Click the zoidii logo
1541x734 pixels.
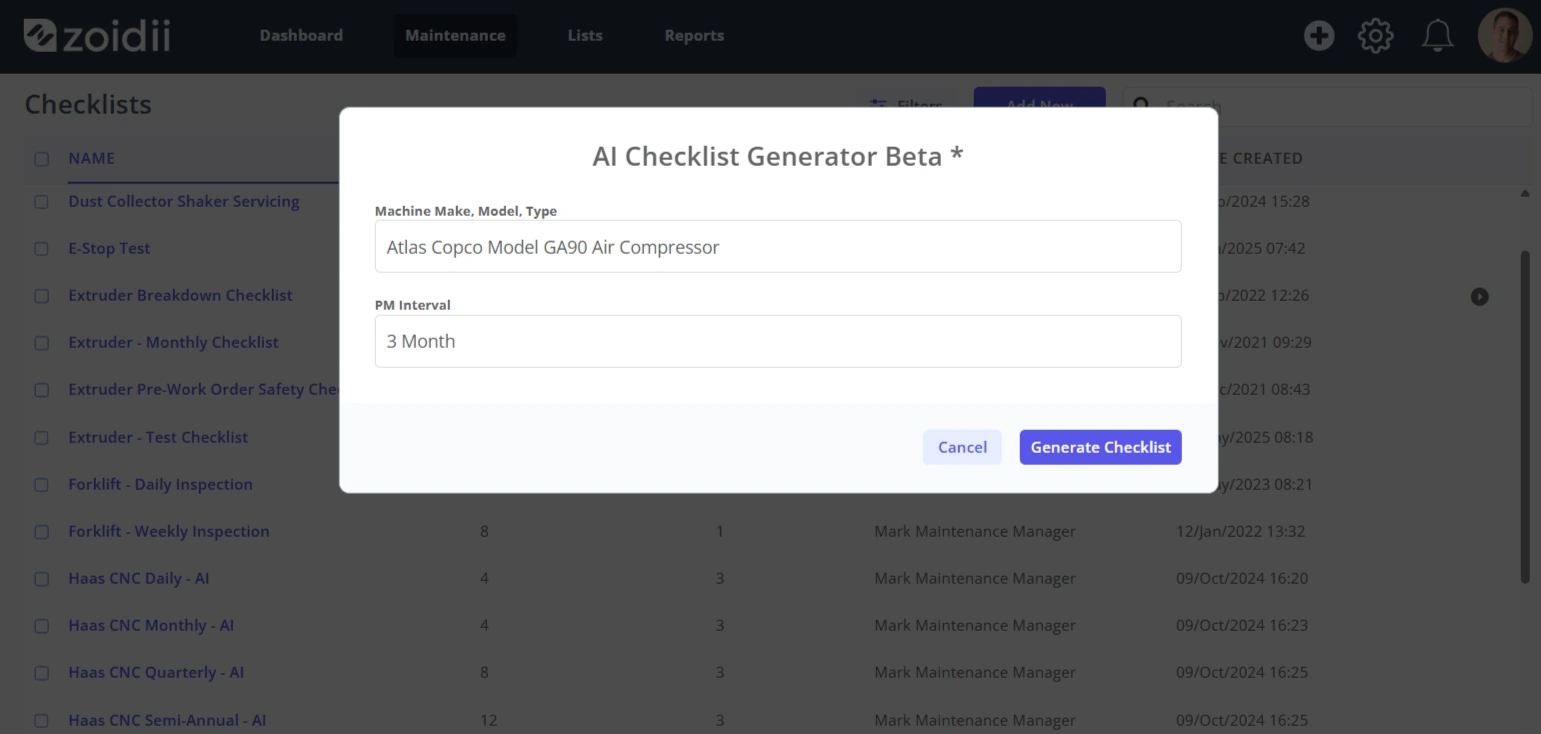[97, 35]
